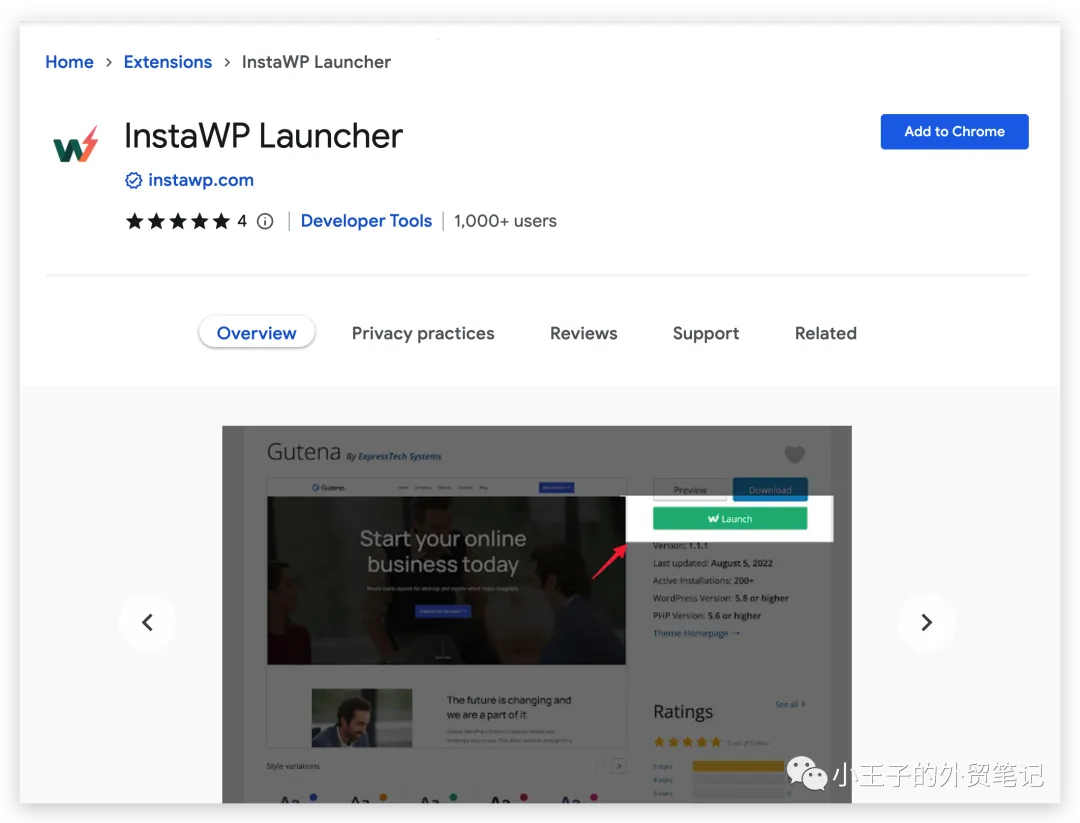Screen dimensions: 1080x823
Task: Click the Add to Chrome button
Action: click(x=955, y=132)
